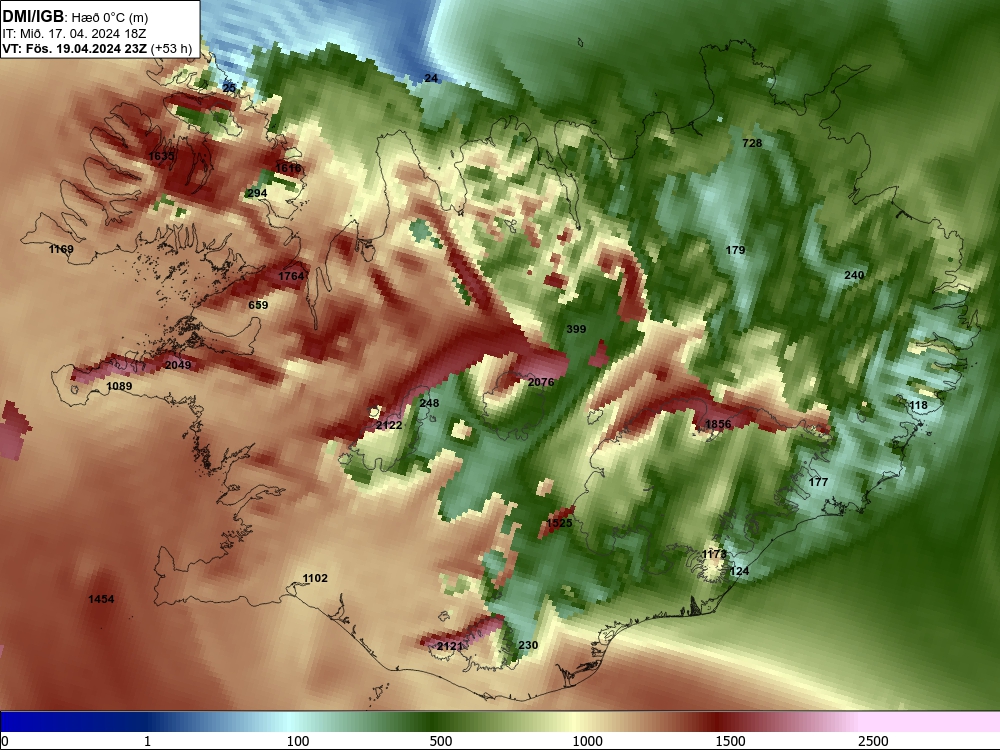
Task: Click the map value 1764
Action: 291,276
